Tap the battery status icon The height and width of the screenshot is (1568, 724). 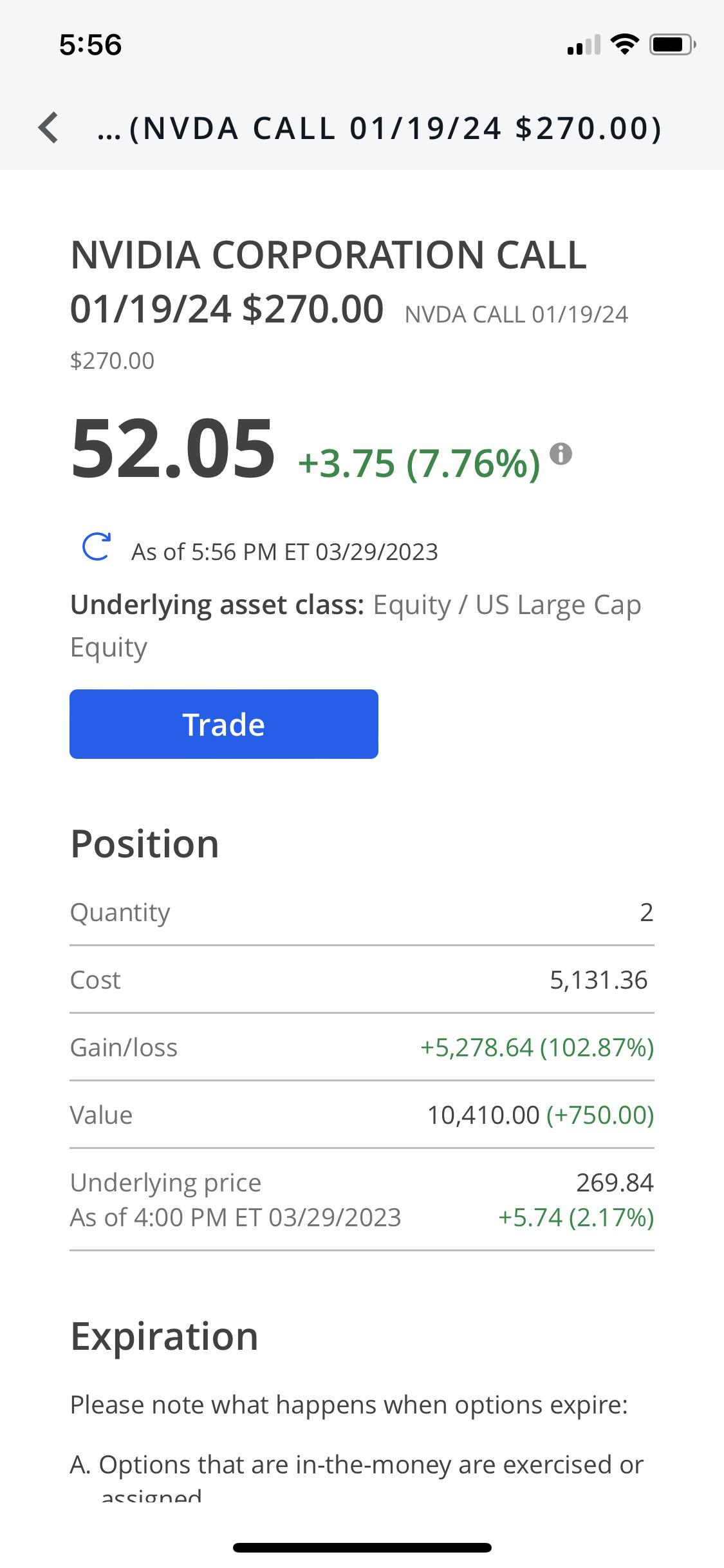point(672,44)
